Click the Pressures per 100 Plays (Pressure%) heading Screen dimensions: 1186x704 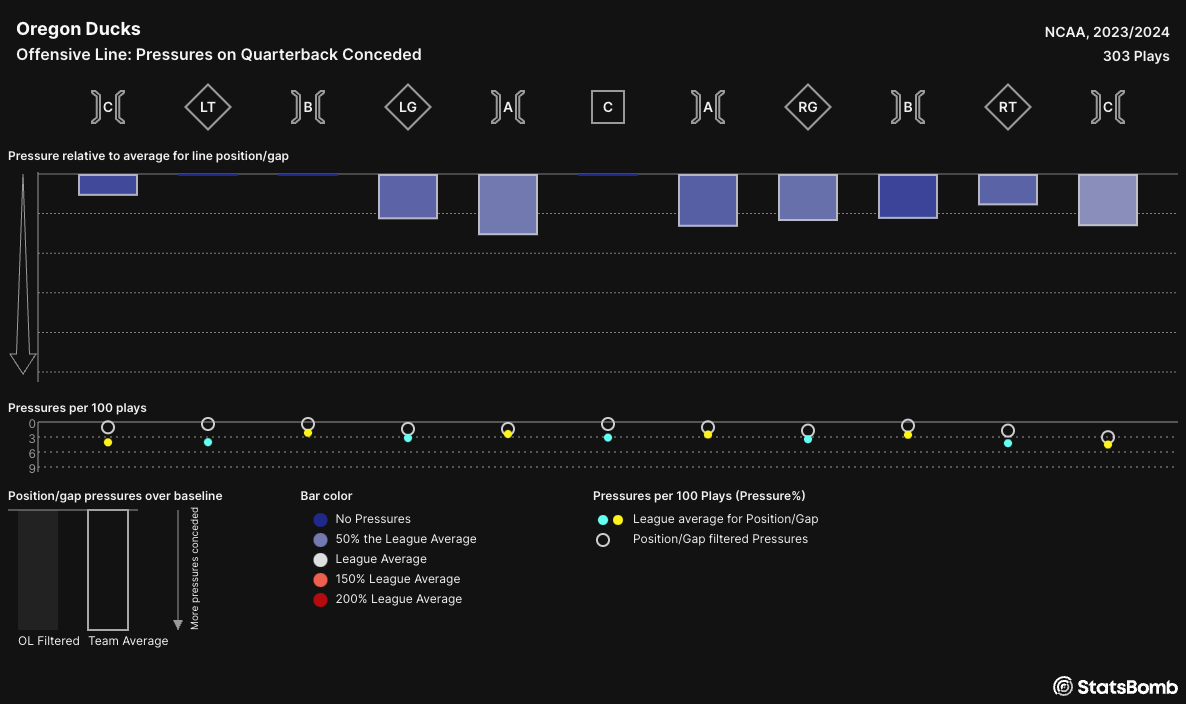click(699, 496)
